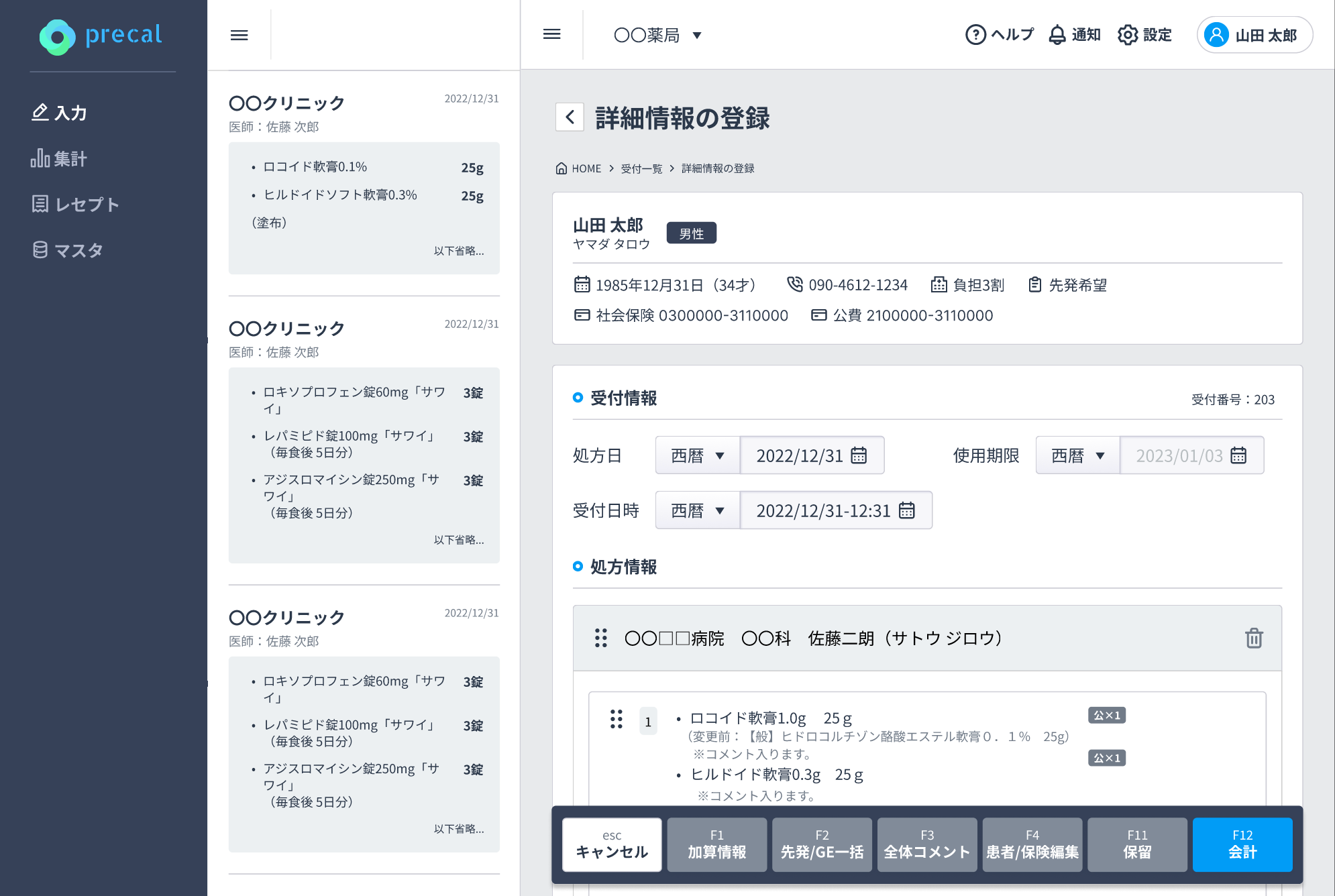This screenshot has width=1335, height=896.
Task: Delete the hospital prescription block with trash icon
Action: pos(1253,638)
